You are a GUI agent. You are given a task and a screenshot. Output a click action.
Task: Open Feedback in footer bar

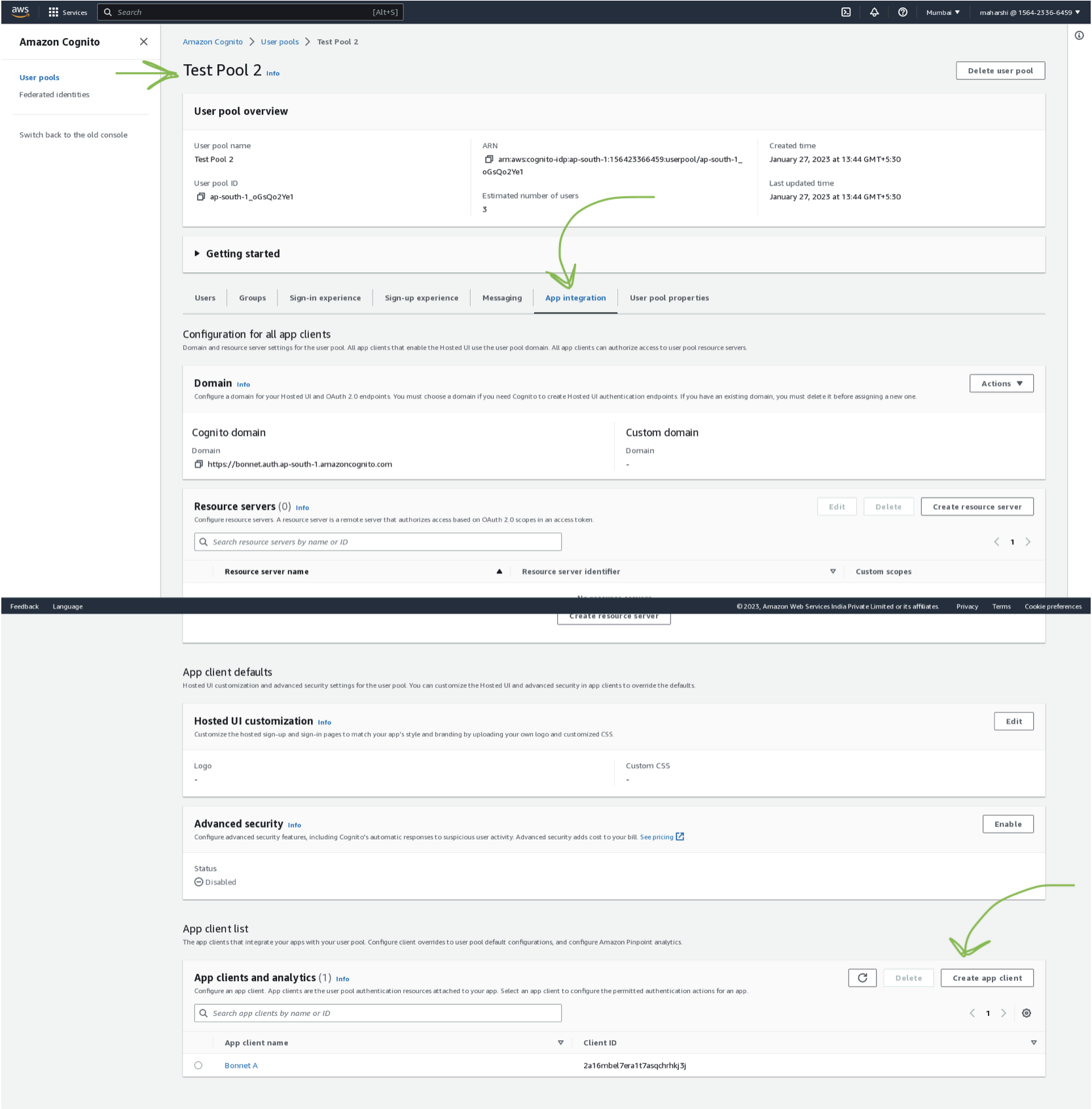(25, 606)
